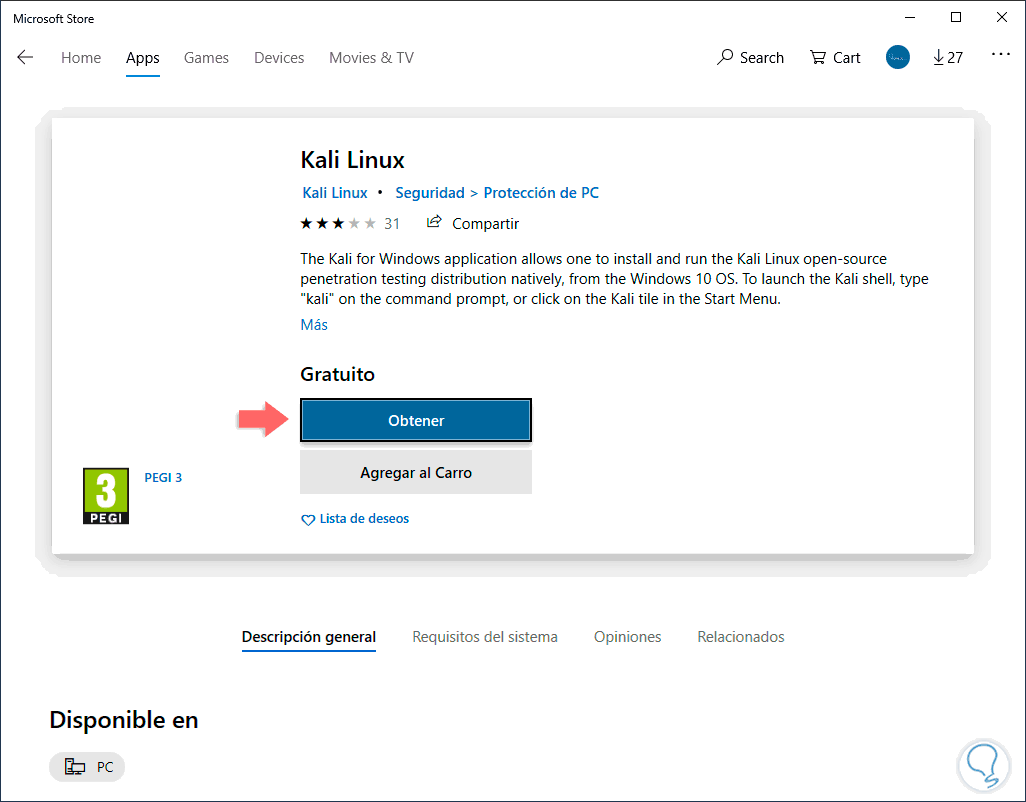This screenshot has width=1026, height=802.
Task: Add to Lista de deseos wishlist
Action: point(355,519)
